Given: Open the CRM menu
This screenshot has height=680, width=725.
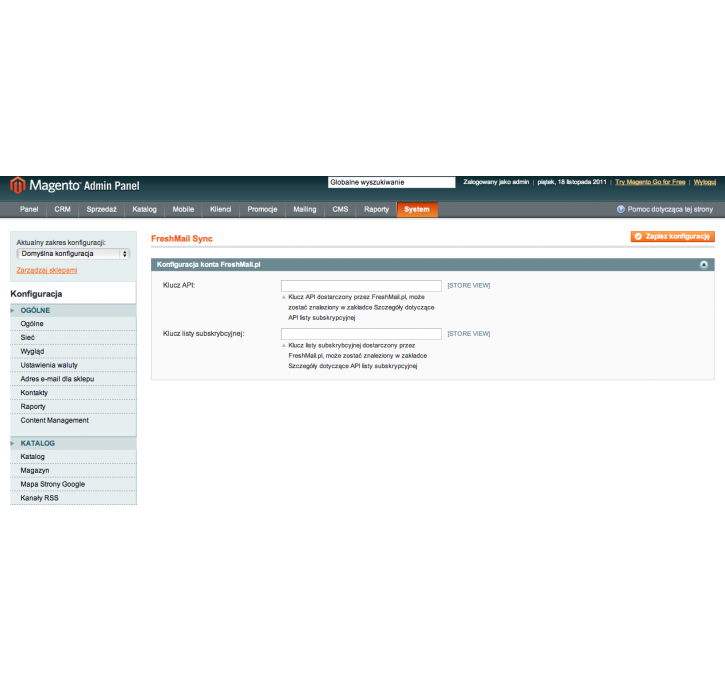Looking at the screenshot, I should click(x=62, y=209).
